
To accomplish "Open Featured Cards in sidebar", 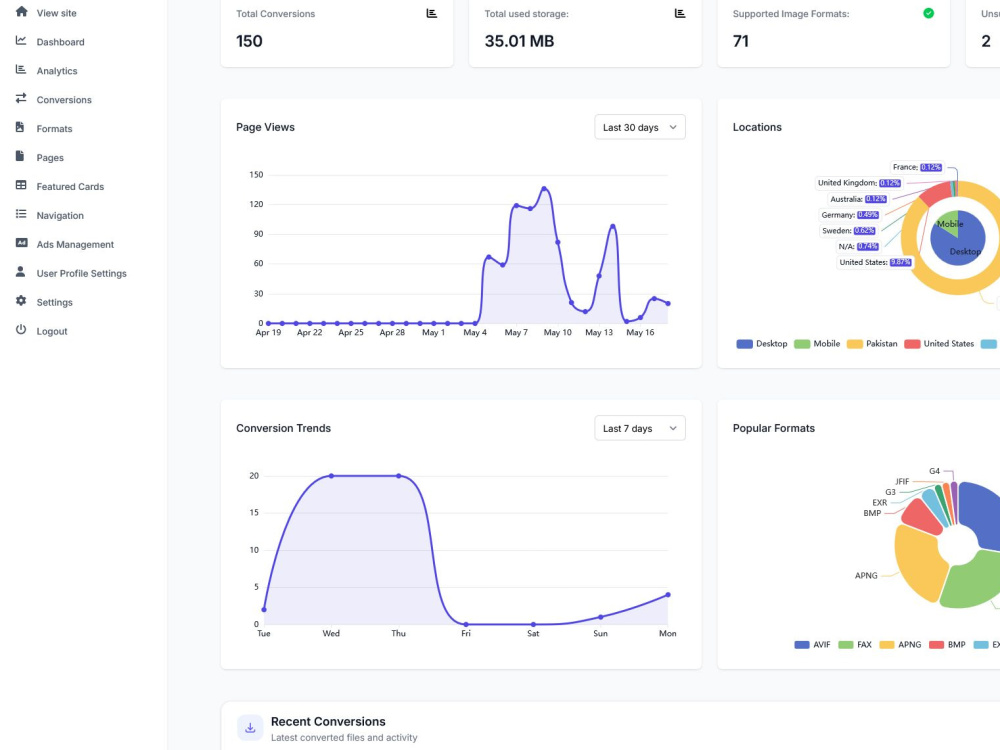I will point(70,186).
